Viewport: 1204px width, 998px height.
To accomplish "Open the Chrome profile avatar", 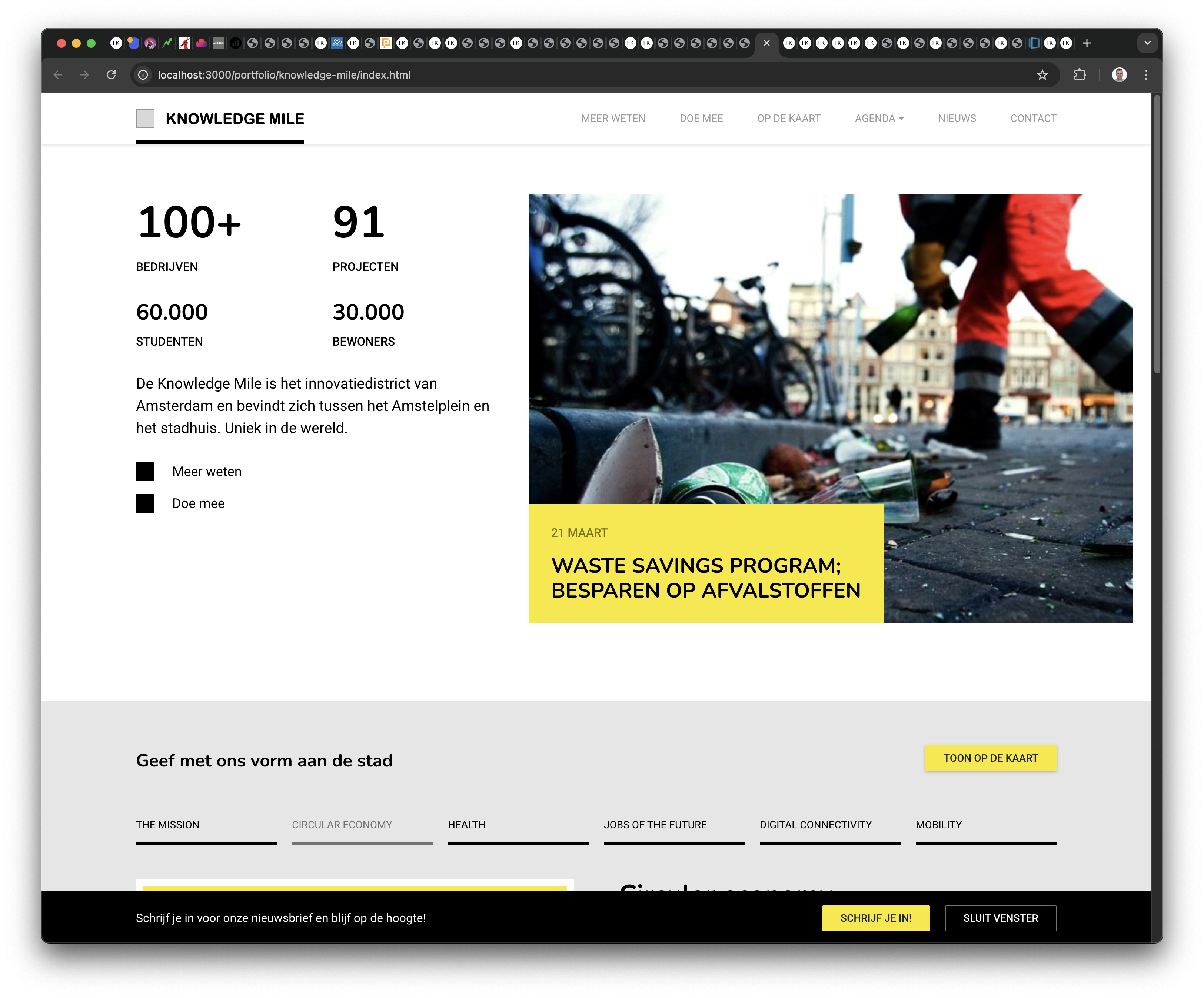I will [x=1119, y=75].
